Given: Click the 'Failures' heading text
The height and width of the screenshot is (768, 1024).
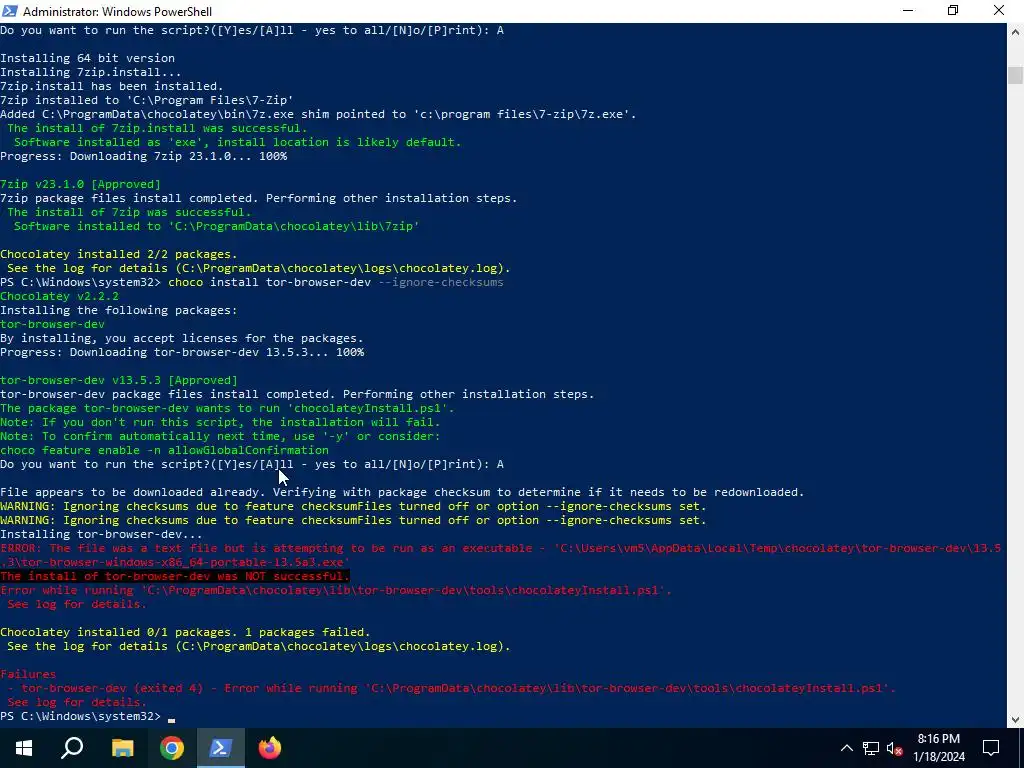Looking at the screenshot, I should tap(28, 674).
